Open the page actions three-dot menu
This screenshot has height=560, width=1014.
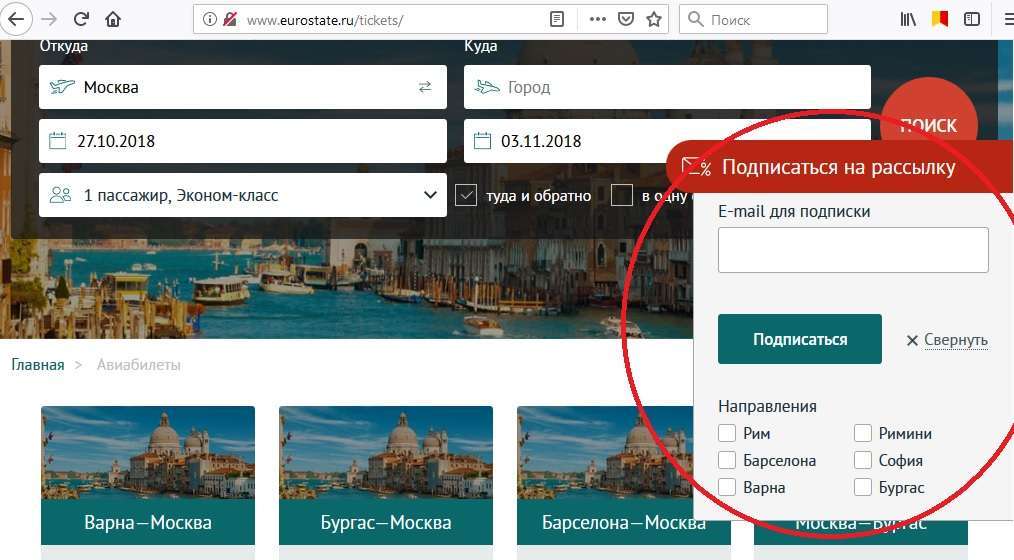click(597, 19)
